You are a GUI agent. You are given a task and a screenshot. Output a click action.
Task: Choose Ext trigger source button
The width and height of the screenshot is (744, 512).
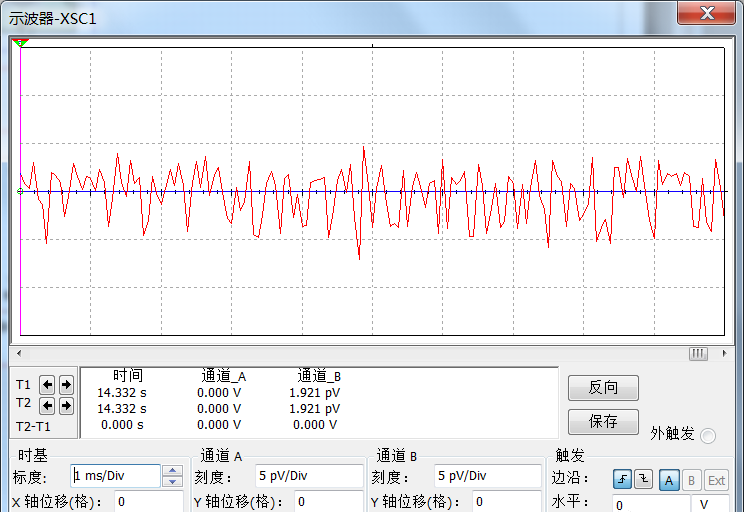pos(716,480)
